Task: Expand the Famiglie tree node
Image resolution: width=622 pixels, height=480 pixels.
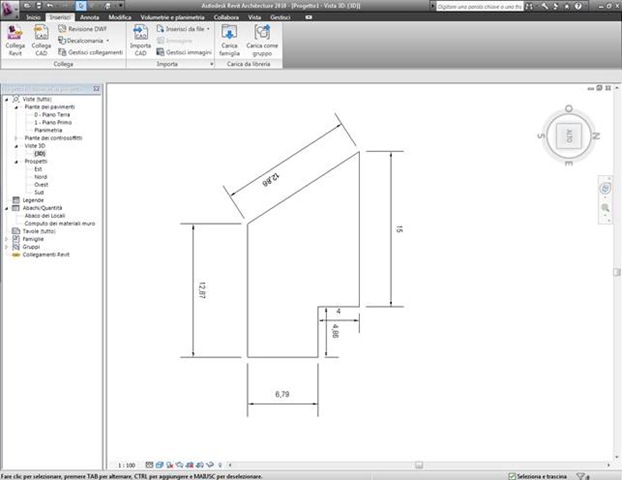Action: click(x=6, y=239)
